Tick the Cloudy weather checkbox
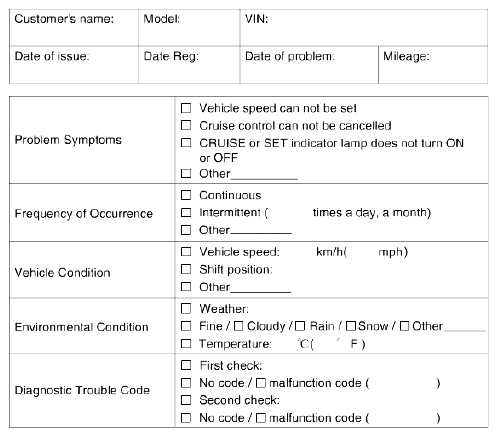498x437 pixels. tap(238, 326)
